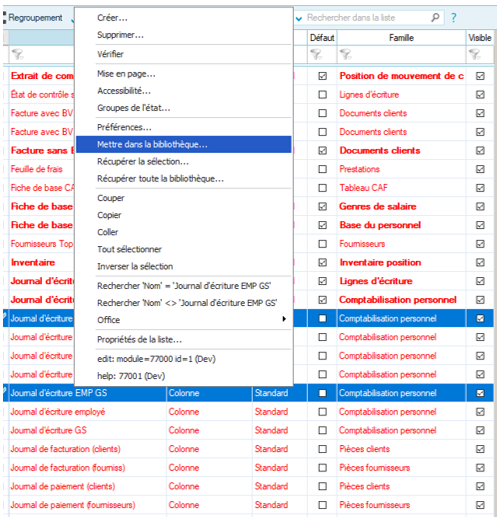
Task: Click the filter funnel under Famille column
Action: click(346, 54)
